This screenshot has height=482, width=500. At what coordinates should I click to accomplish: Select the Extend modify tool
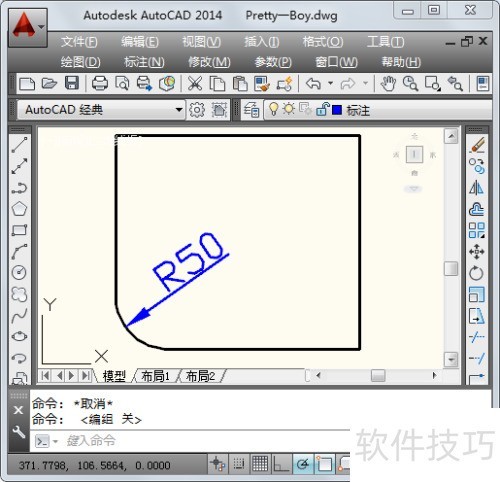[477, 358]
